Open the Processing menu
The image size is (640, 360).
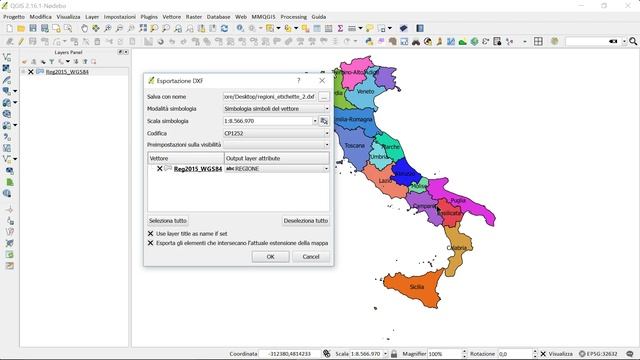point(293,17)
